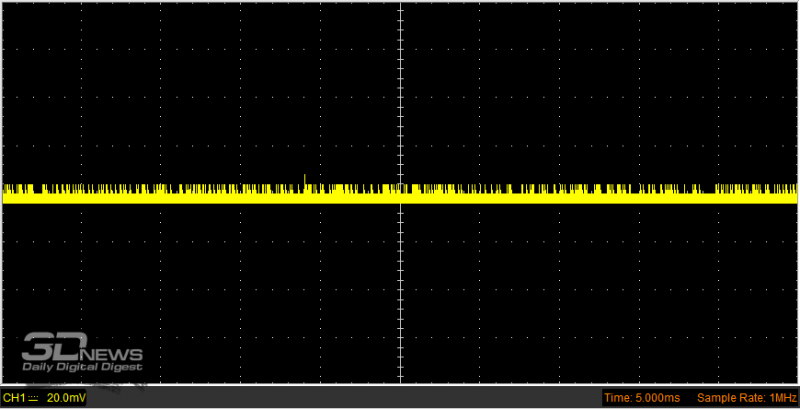Click the DC coupling symbol beside CH1
The width and height of the screenshot is (800, 410).
32,398
